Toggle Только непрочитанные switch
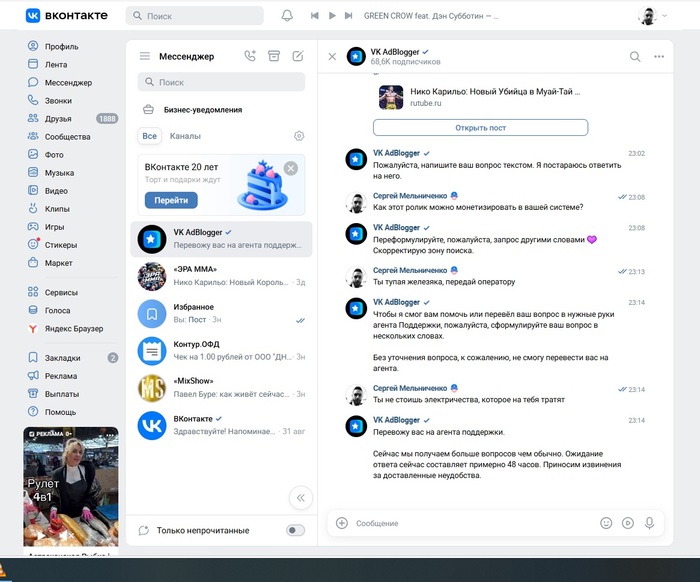Image resolution: width=700 pixels, height=582 pixels. coord(295,530)
